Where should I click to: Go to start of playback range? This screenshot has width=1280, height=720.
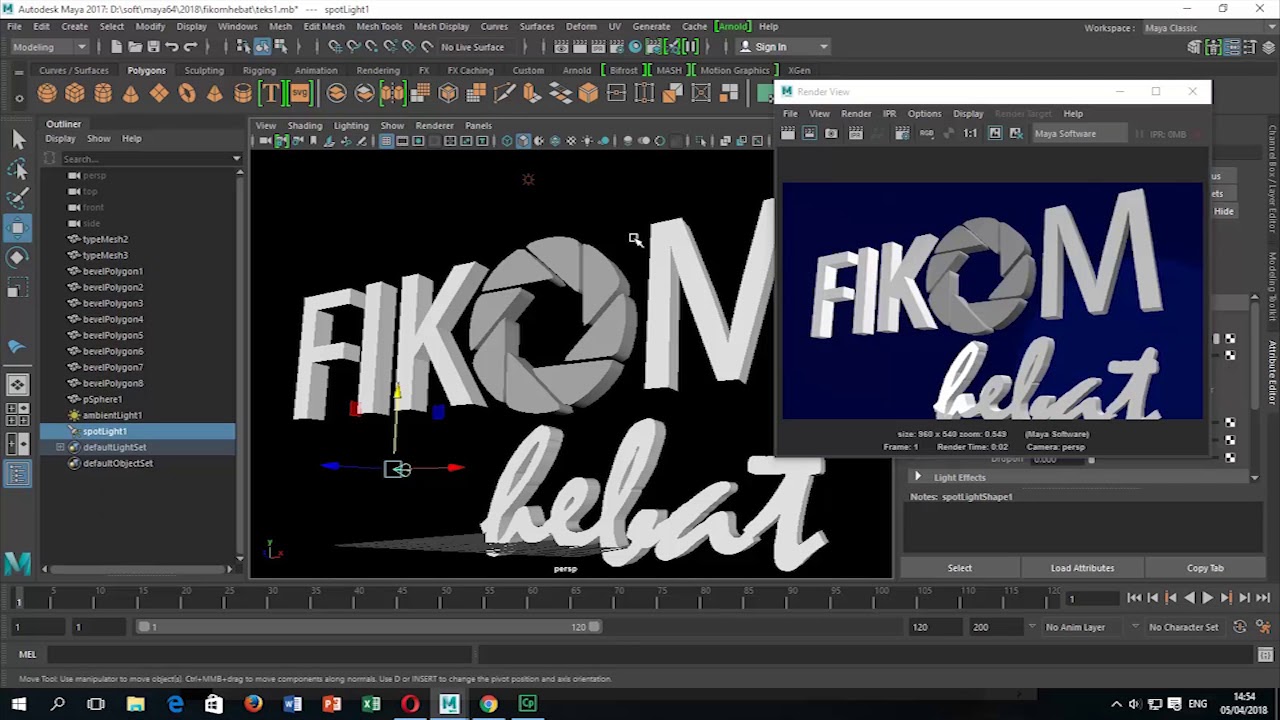point(1134,598)
